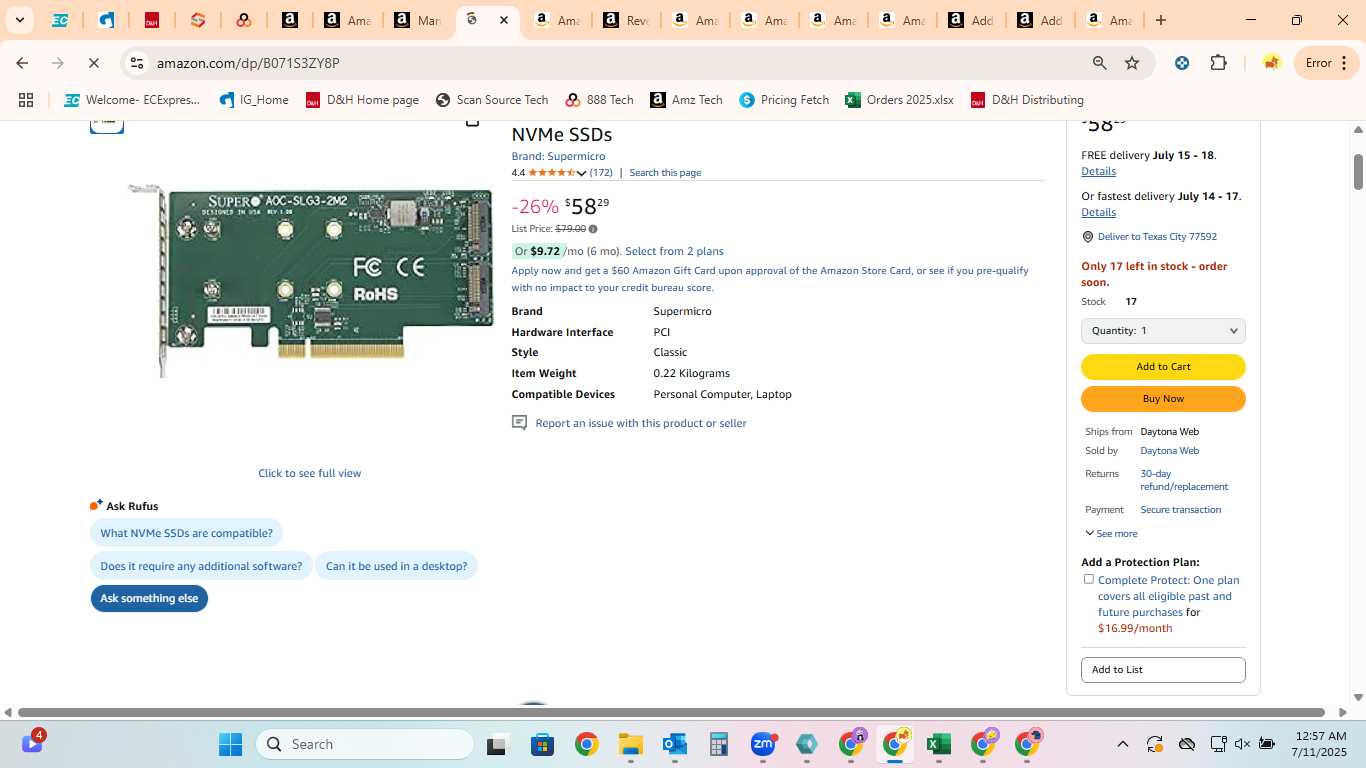Open the blue pinned extension icon
The width and height of the screenshot is (1366, 768).
(1182, 63)
